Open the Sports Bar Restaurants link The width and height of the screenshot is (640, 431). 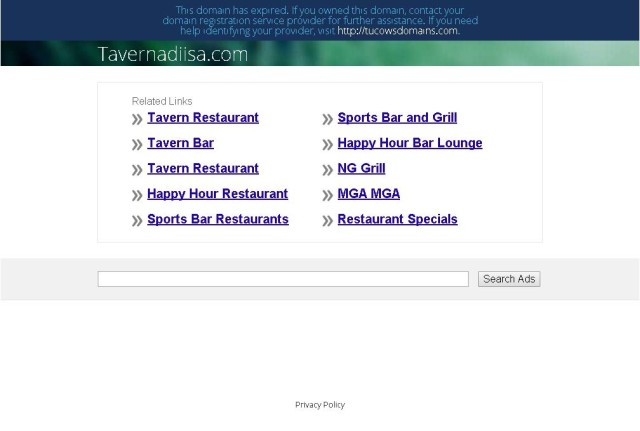pos(218,219)
